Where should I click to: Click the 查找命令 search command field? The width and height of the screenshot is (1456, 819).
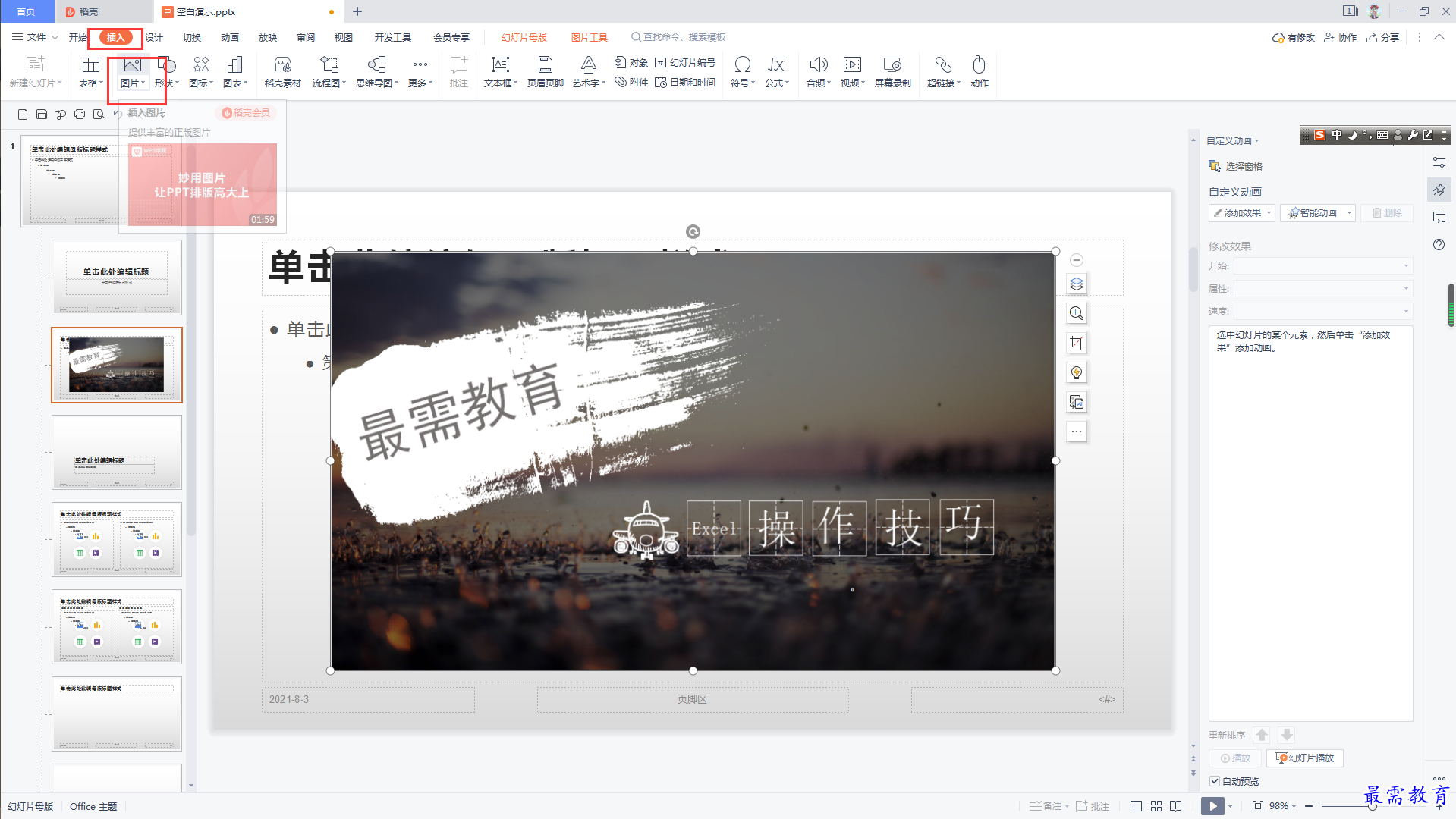coord(678,37)
